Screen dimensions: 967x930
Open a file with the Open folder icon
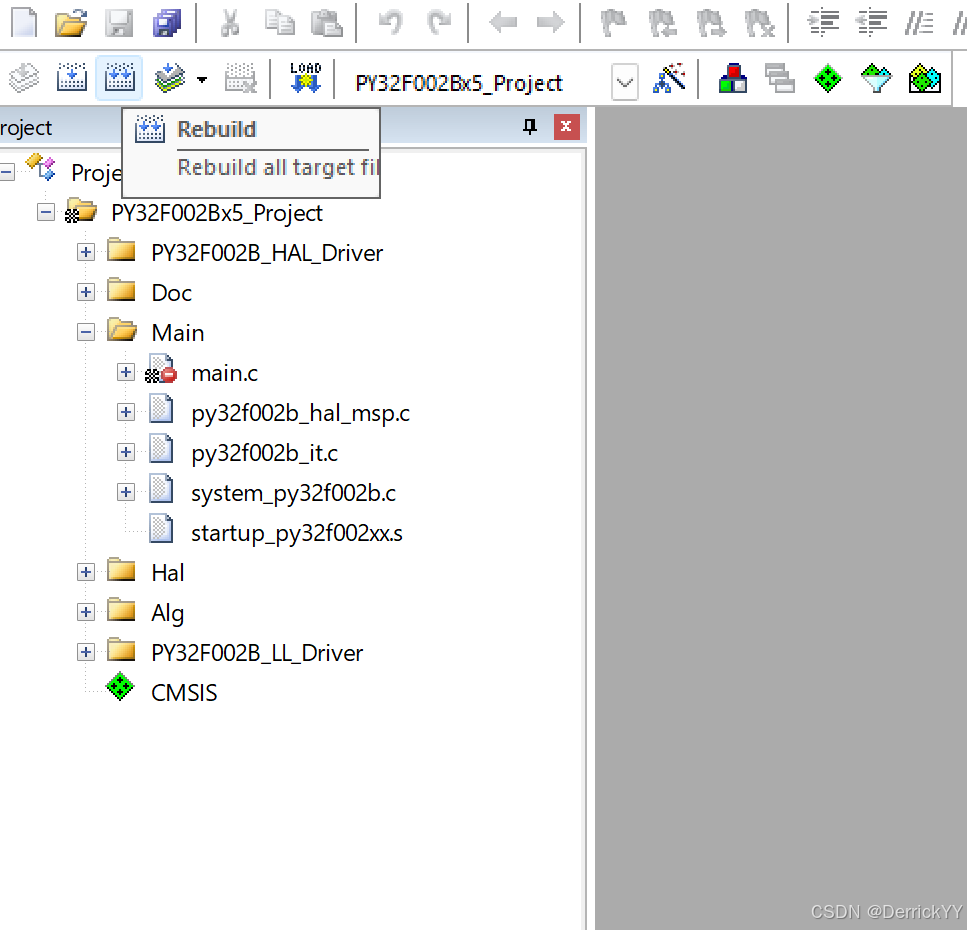coord(71,23)
